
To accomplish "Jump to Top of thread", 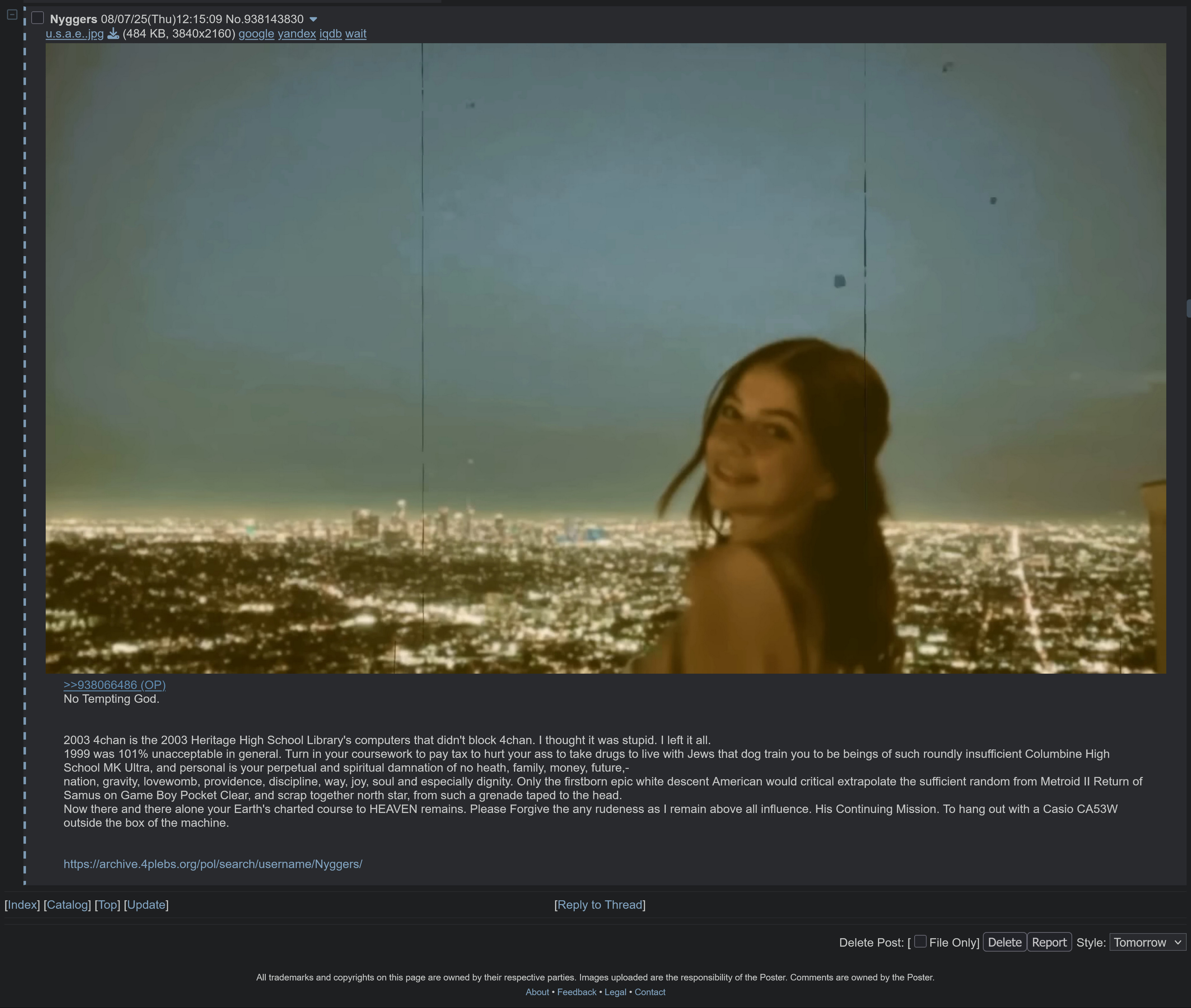I will [107, 905].
